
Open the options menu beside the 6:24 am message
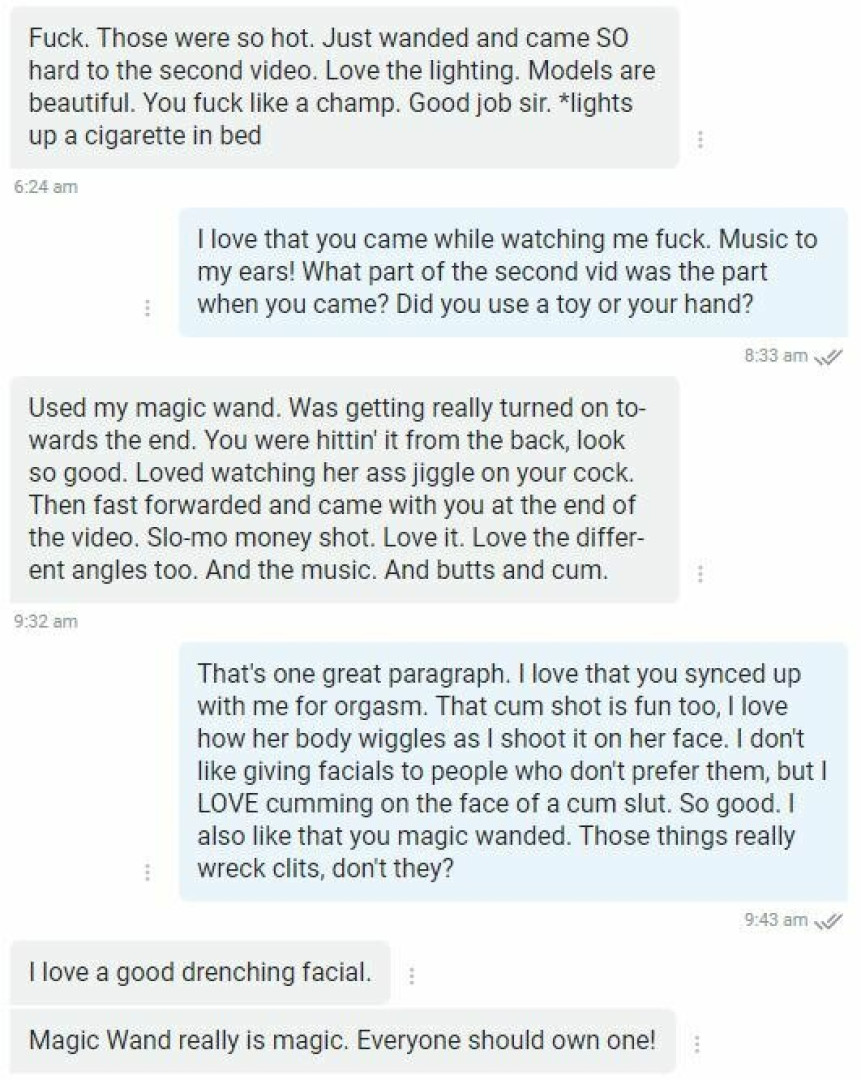(700, 139)
